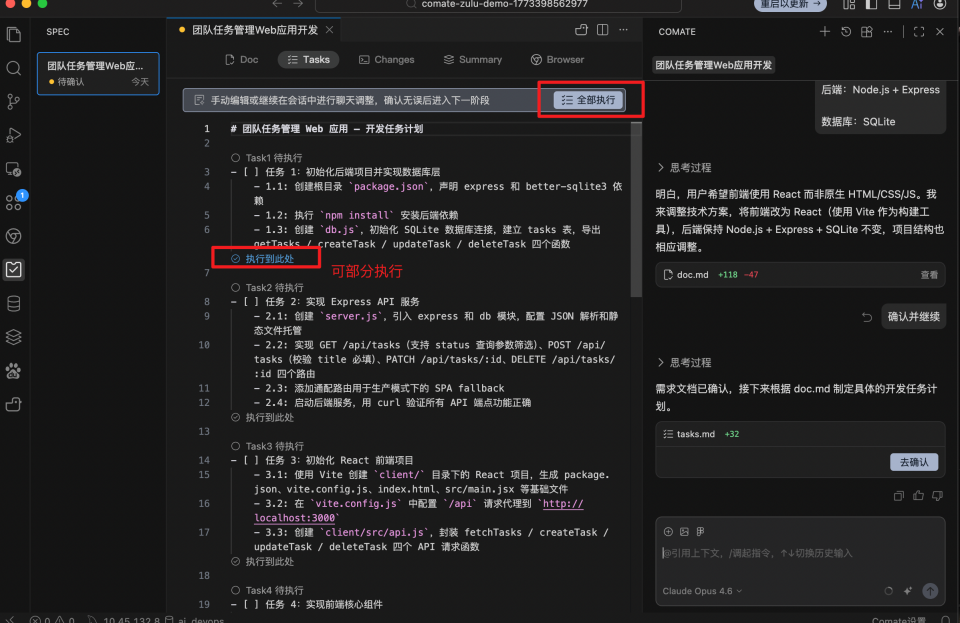This screenshot has width=960, height=623.
Task: Open the Chrome browser icon in activity bar
Action: (x=13, y=236)
